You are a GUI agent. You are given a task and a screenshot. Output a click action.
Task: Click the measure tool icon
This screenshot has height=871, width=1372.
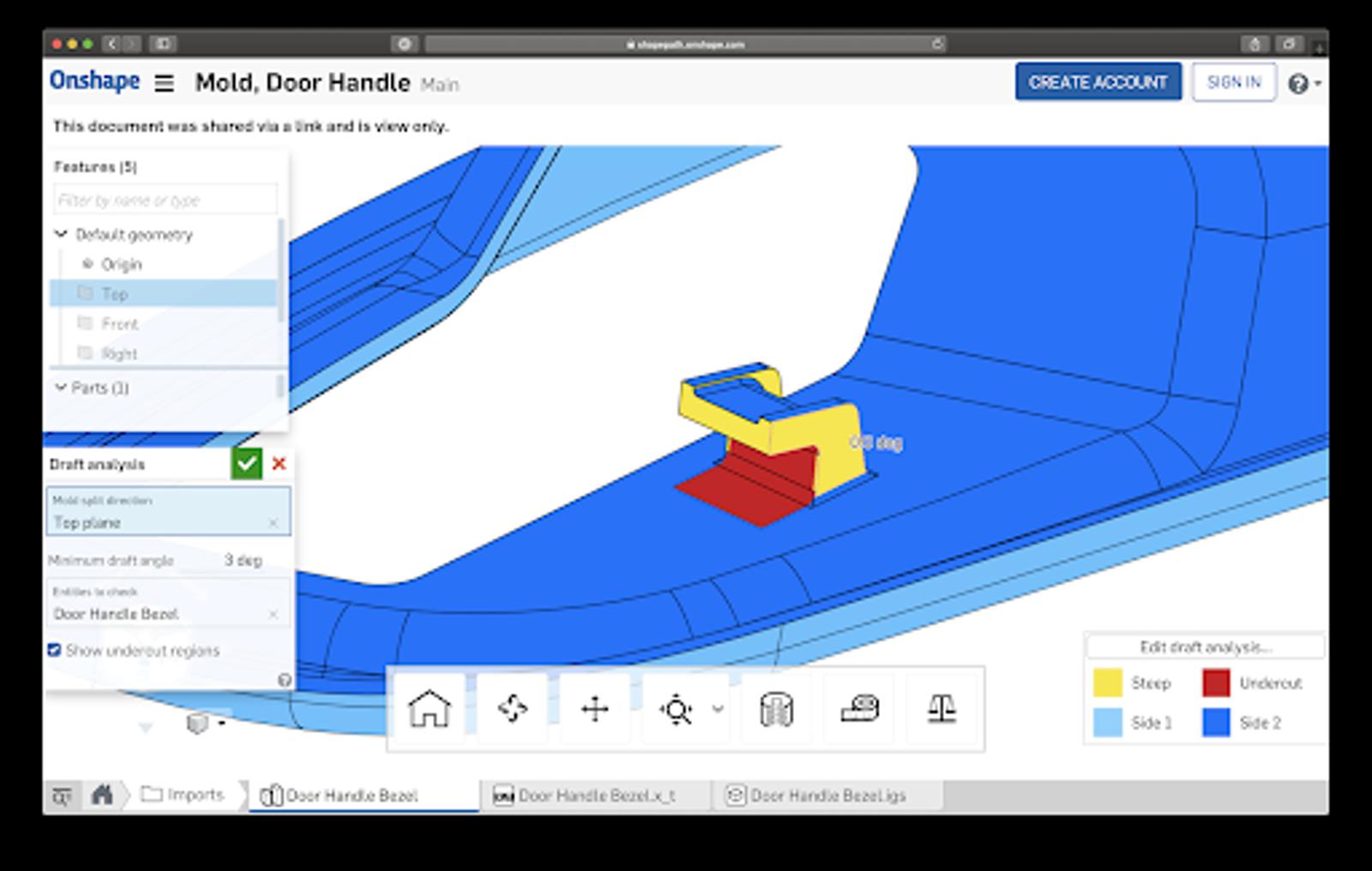[x=859, y=709]
